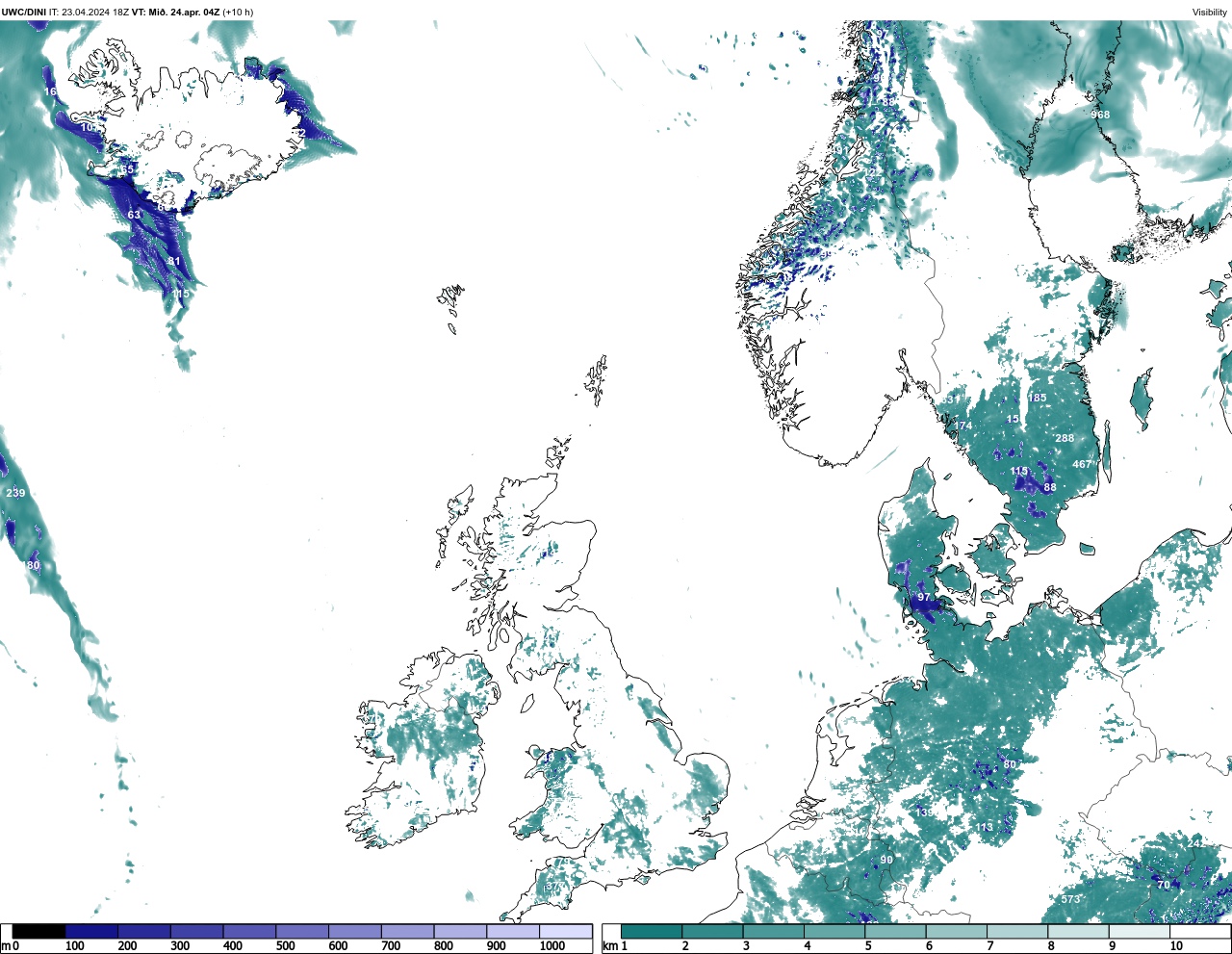Click the 5–6 km legend swatch
The height and width of the screenshot is (954, 1232).
click(x=894, y=932)
